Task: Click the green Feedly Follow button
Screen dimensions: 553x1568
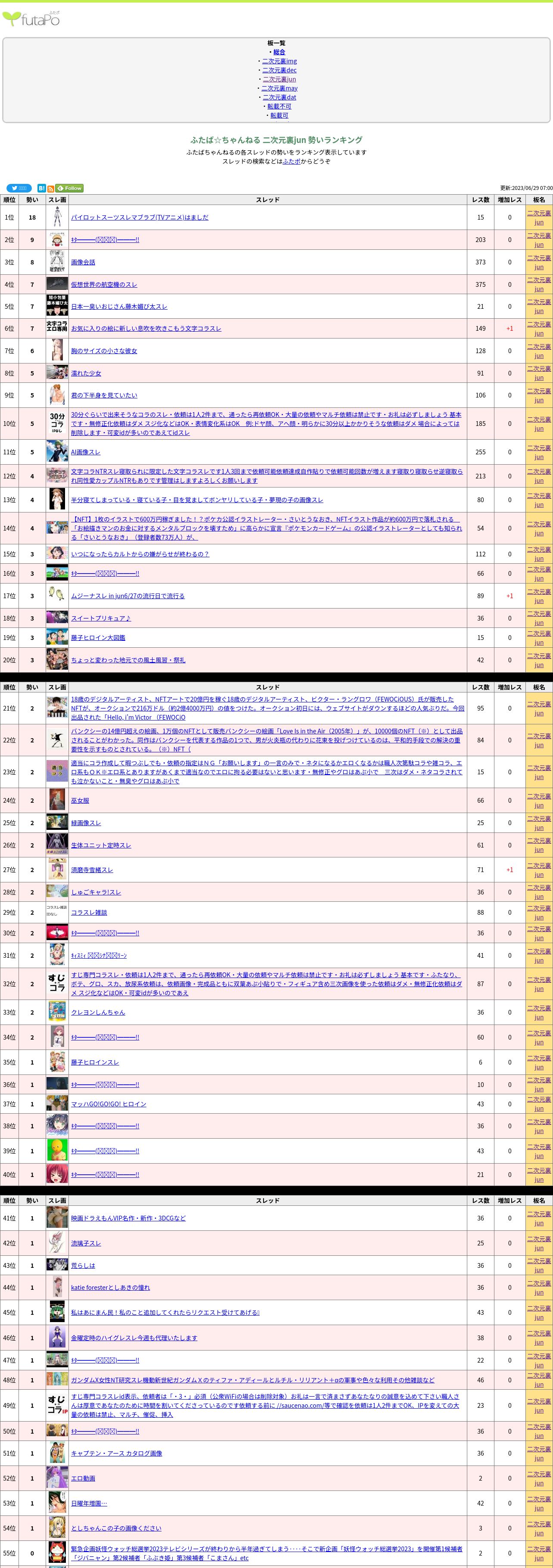Action: (69, 188)
